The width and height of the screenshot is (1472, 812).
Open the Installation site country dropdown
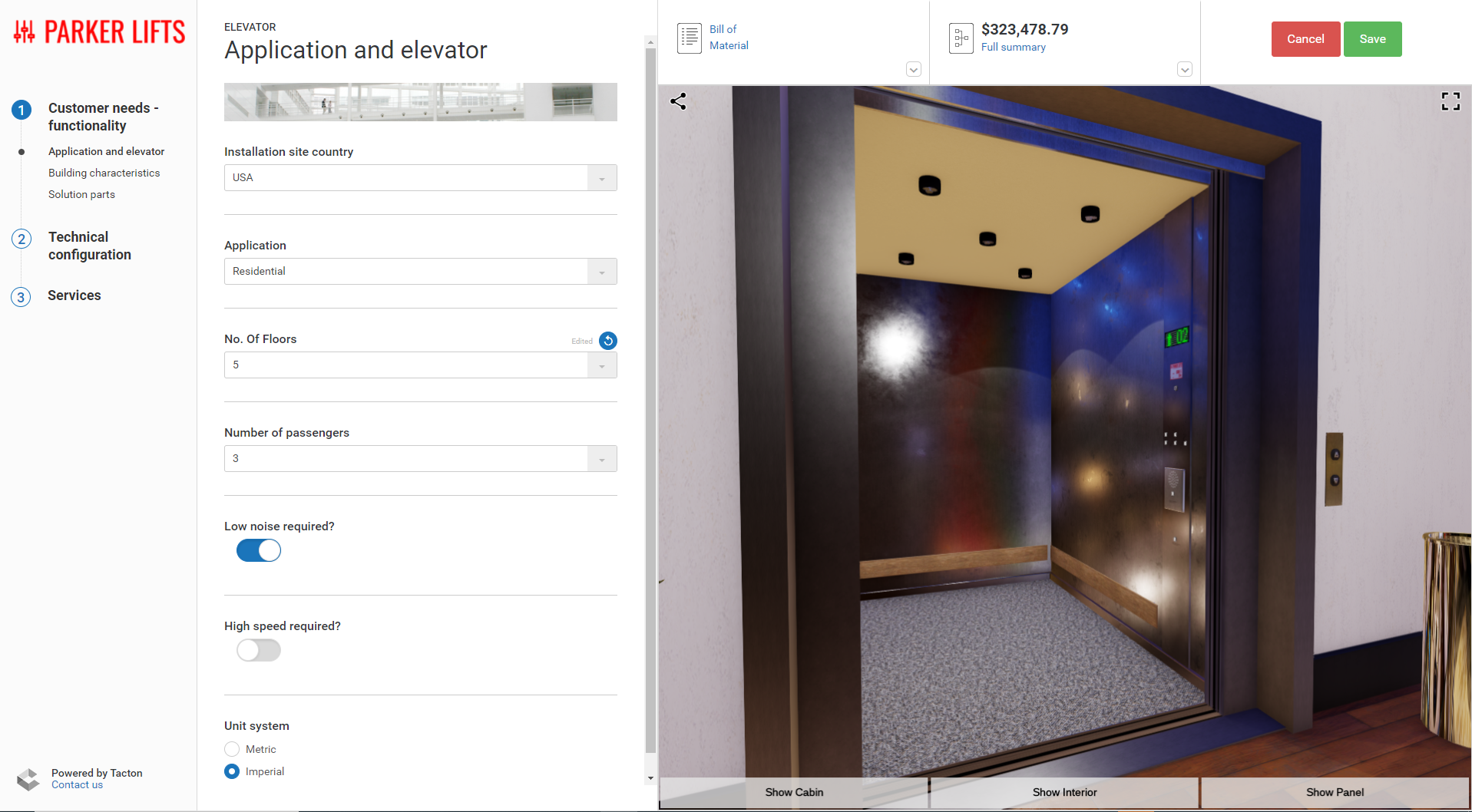click(x=601, y=177)
